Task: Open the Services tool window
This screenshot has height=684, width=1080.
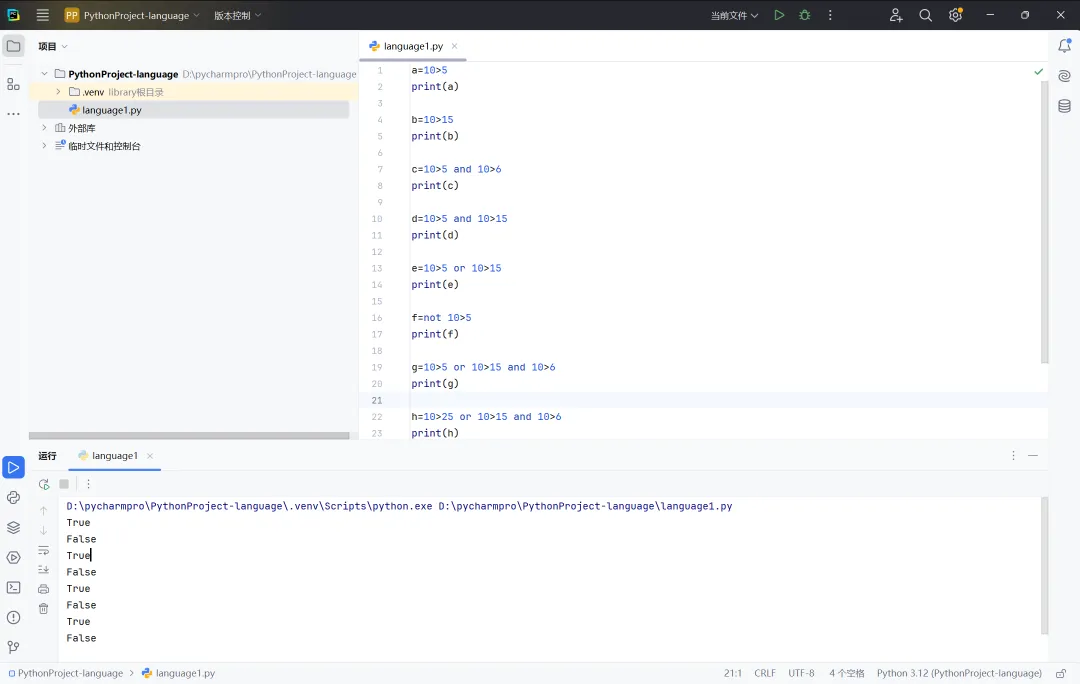Action: [13, 557]
